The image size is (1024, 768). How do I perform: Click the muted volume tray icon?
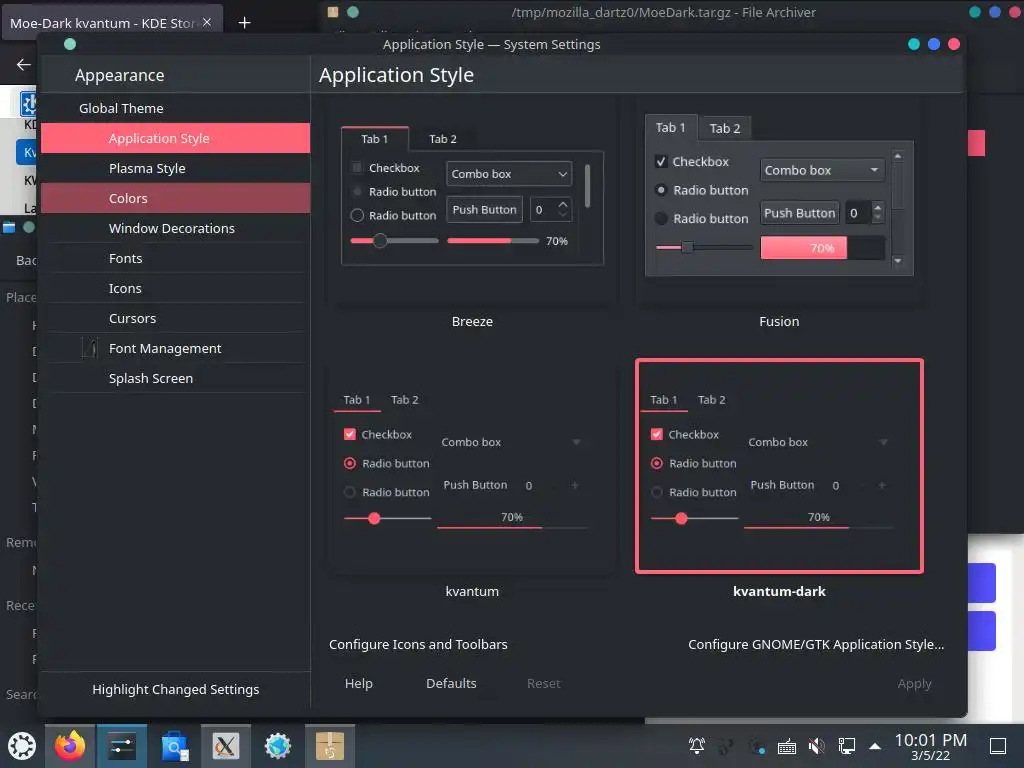click(x=816, y=746)
